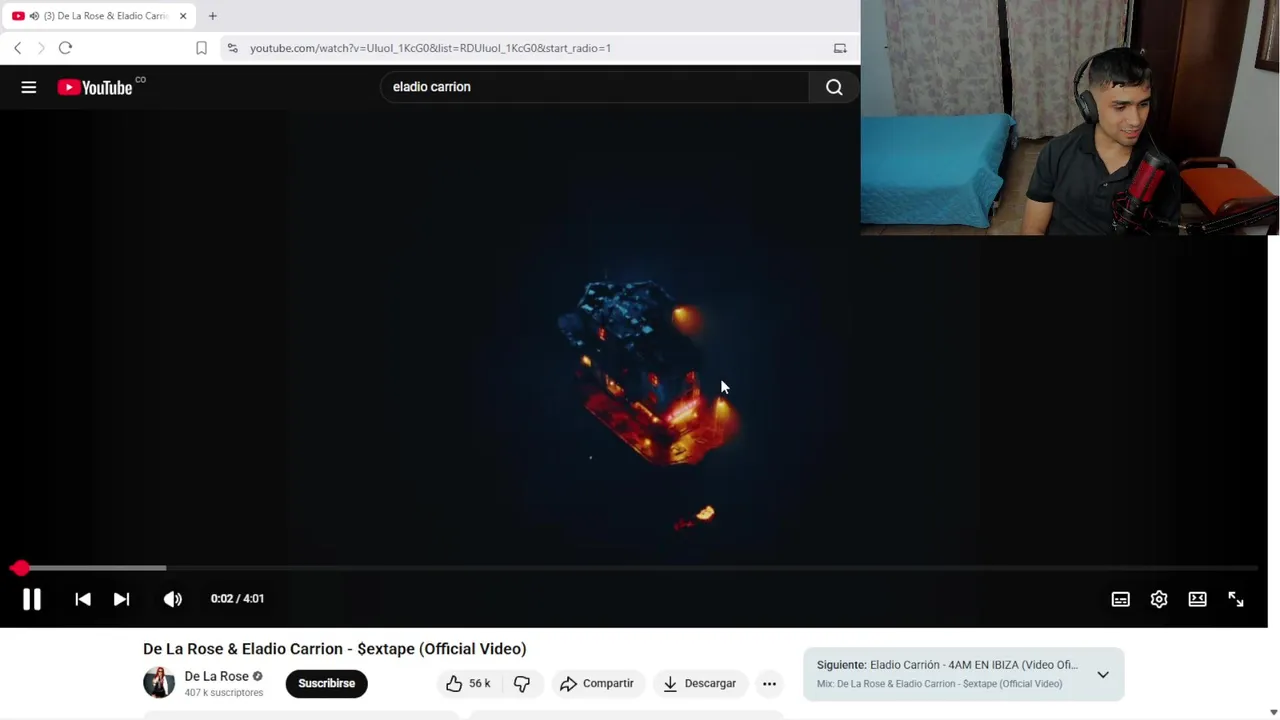Viewport: 1280px width, 720px height.
Task: Close the De La Rose browser tab
Action: 183,16
